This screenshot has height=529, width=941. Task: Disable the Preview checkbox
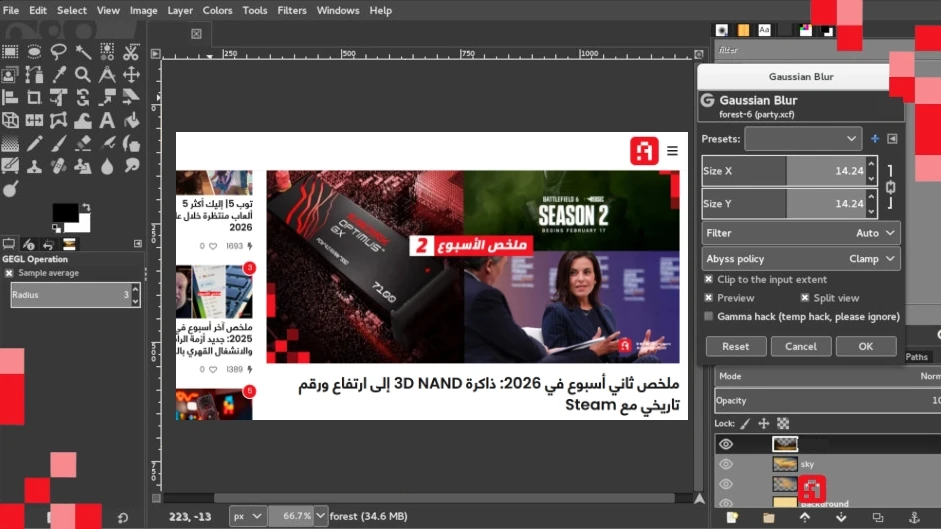click(709, 298)
